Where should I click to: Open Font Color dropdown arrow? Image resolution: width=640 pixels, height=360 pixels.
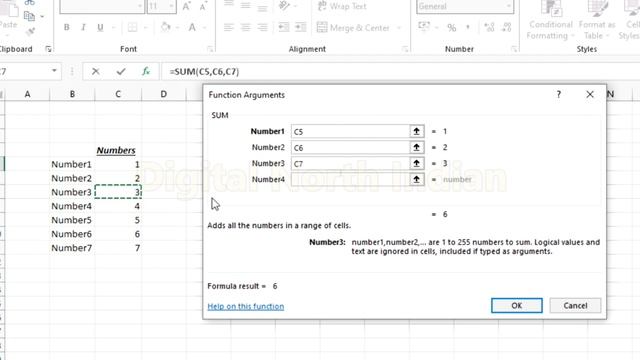pyautogui.click(x=204, y=28)
